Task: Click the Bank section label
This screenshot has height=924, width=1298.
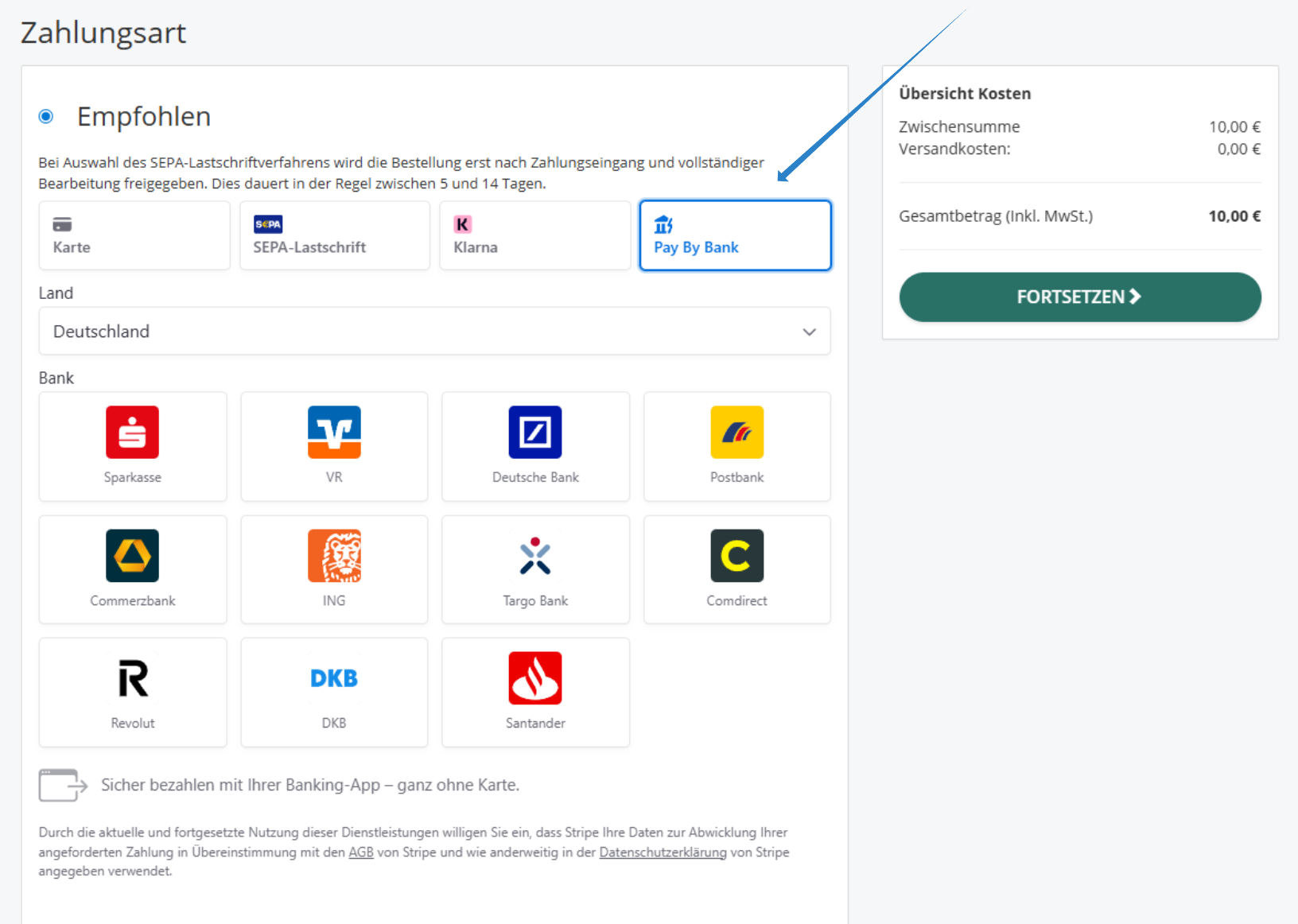Action: coord(56,379)
